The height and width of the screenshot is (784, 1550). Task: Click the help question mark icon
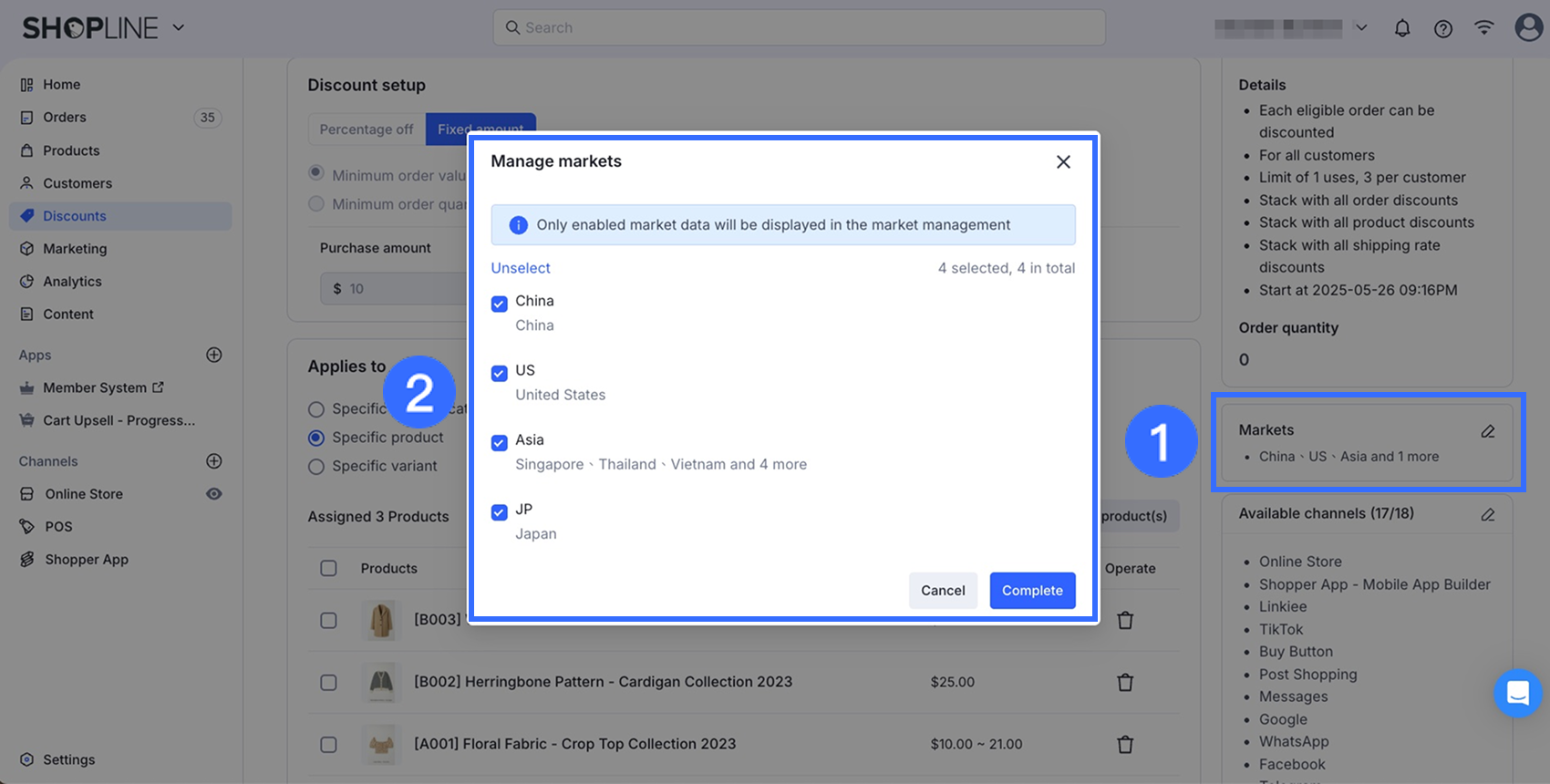coord(1443,28)
